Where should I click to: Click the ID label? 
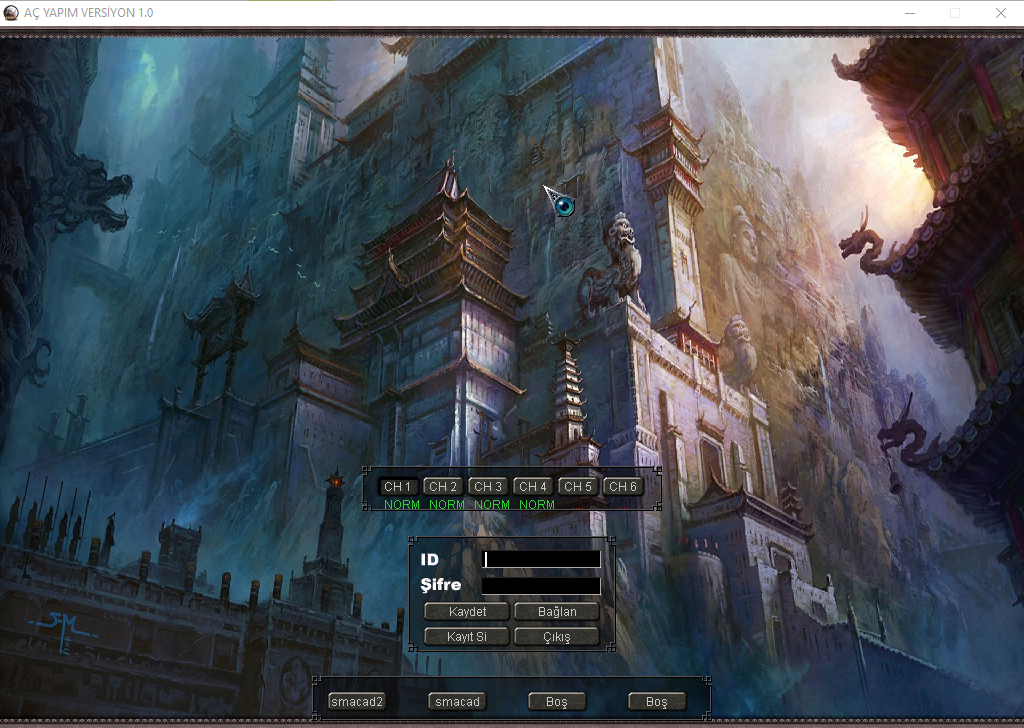[429, 560]
